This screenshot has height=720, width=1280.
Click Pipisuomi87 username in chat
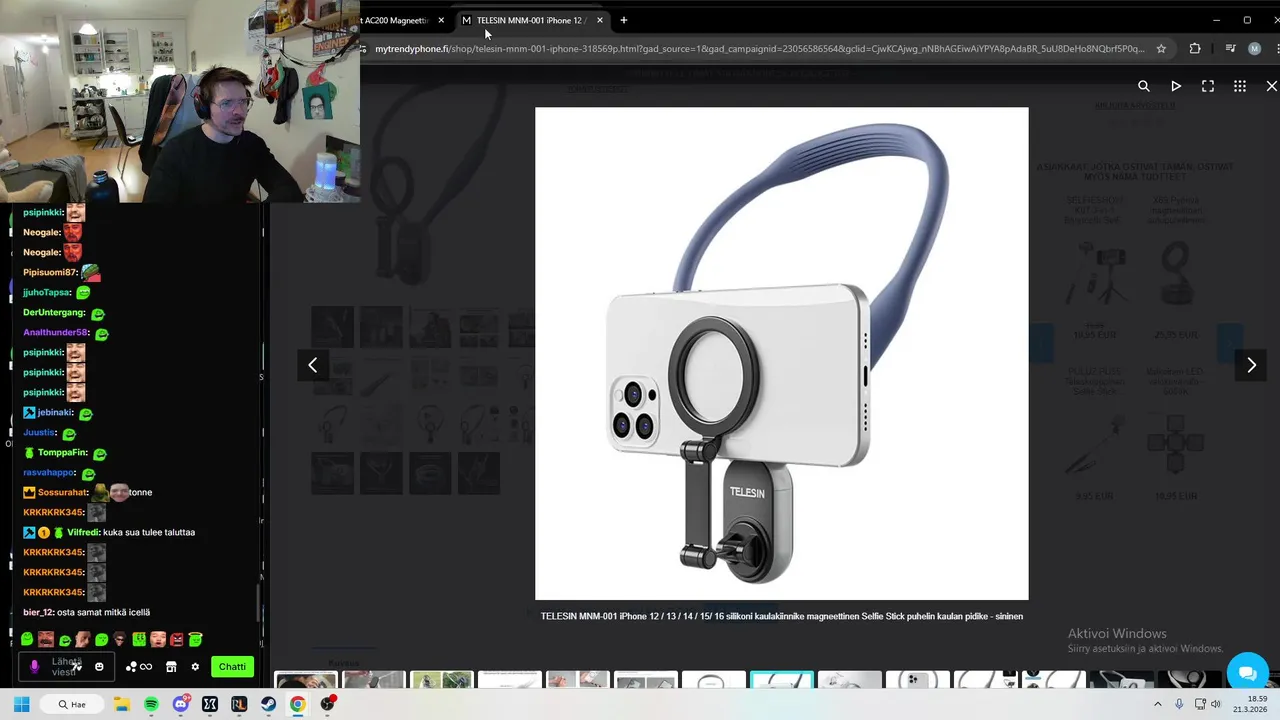point(49,272)
